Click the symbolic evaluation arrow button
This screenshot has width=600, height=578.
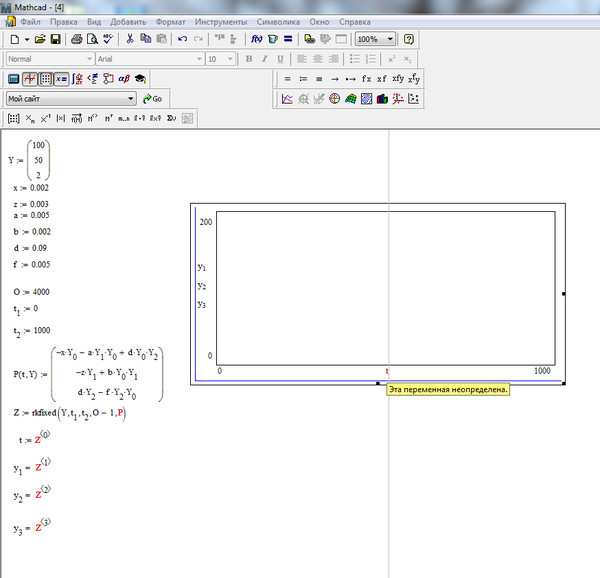point(335,78)
